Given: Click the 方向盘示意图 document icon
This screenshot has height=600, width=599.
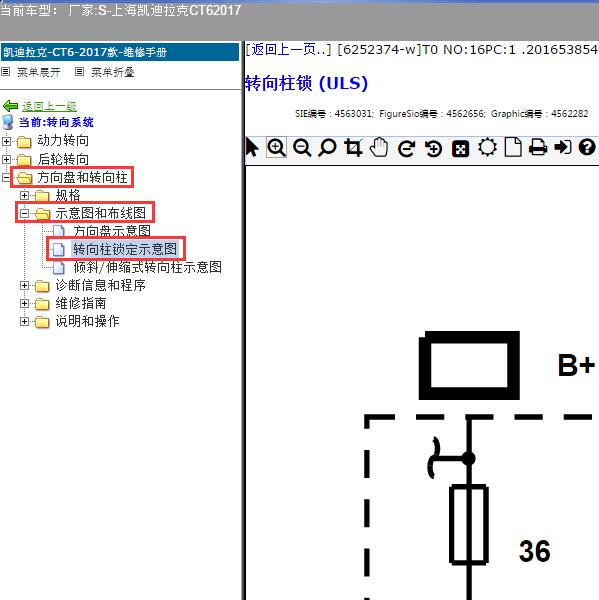Looking at the screenshot, I should tap(59, 231).
